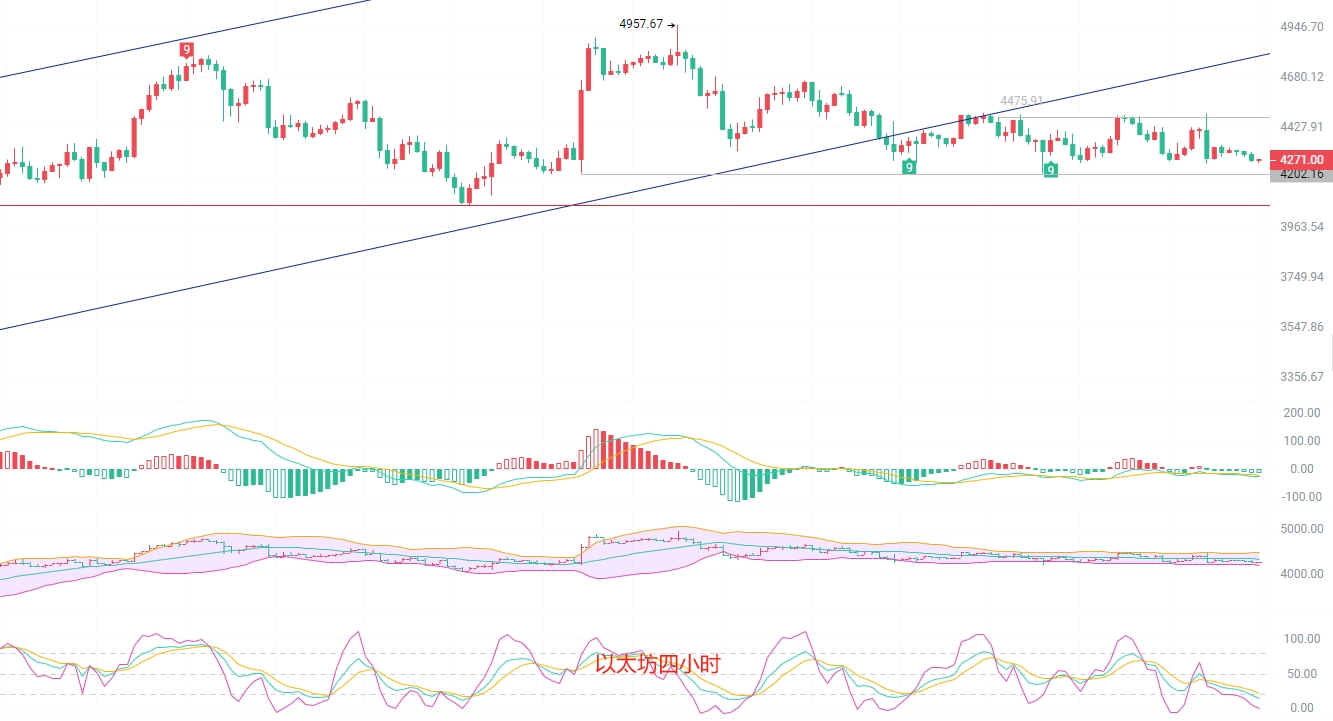
Task: Click the rightmost green 9 marker
Action: [x=1050, y=170]
